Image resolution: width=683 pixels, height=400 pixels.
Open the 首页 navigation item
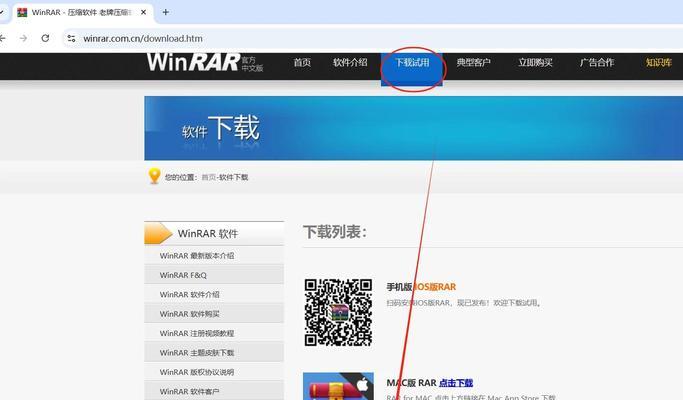[x=302, y=62]
